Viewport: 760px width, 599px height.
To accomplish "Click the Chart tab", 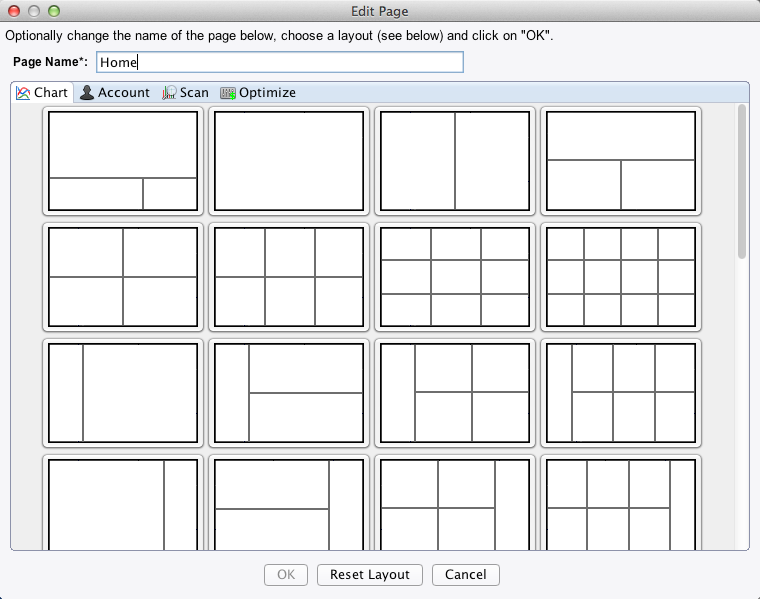I will pyautogui.click(x=42, y=93).
